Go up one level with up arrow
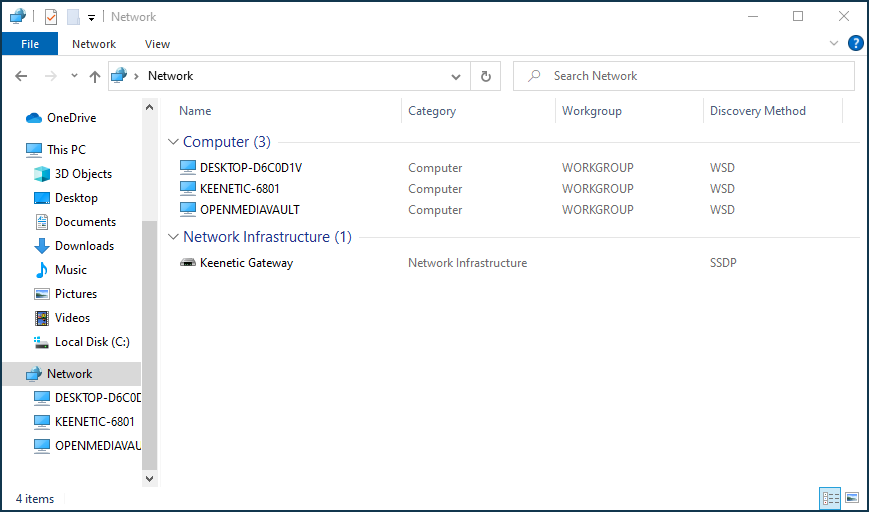Image resolution: width=869 pixels, height=512 pixels. pos(95,76)
